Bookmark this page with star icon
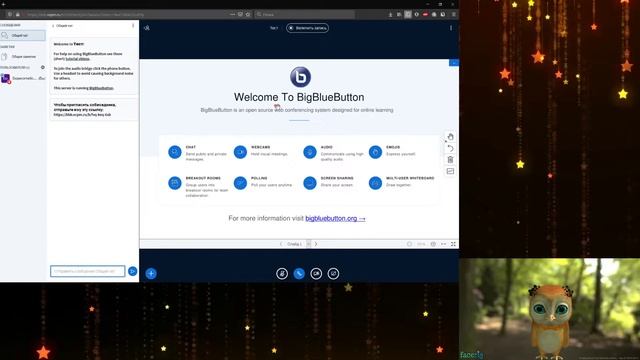Screen dimensions: 640x360 248,14
